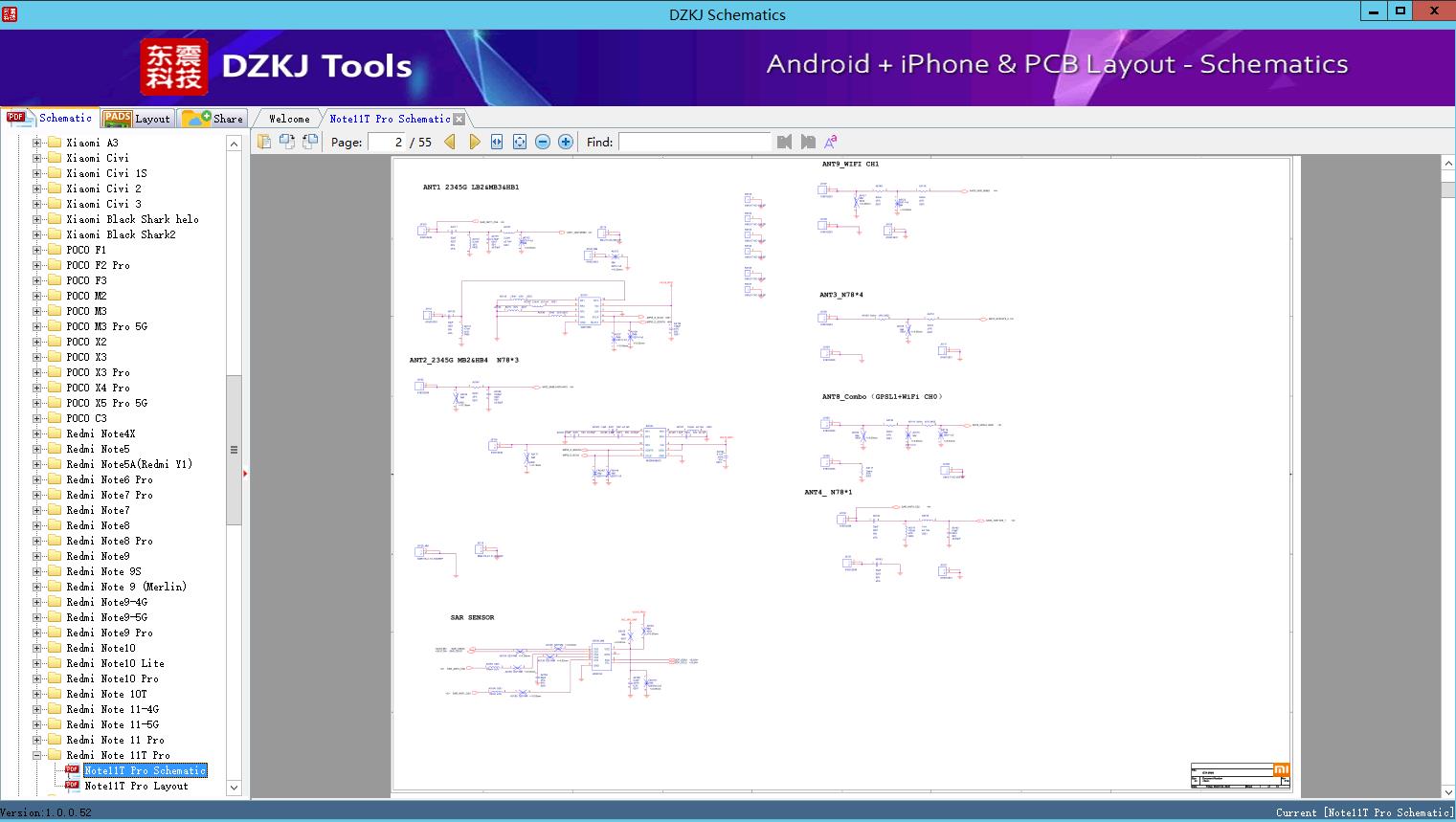Viewport: 1456px width, 822px height.
Task: Expand the Redmi Note10 Pro folder
Action: tap(36, 678)
